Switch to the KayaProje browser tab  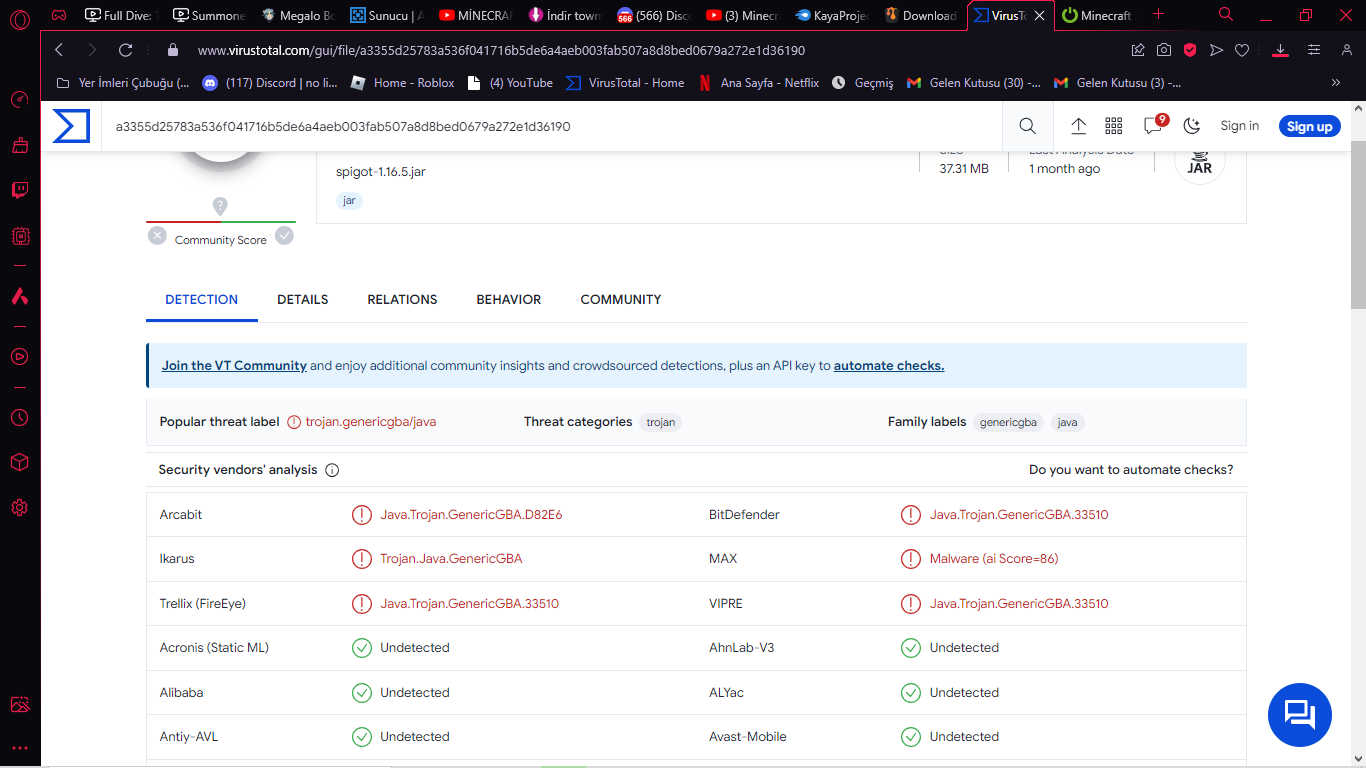click(x=833, y=15)
